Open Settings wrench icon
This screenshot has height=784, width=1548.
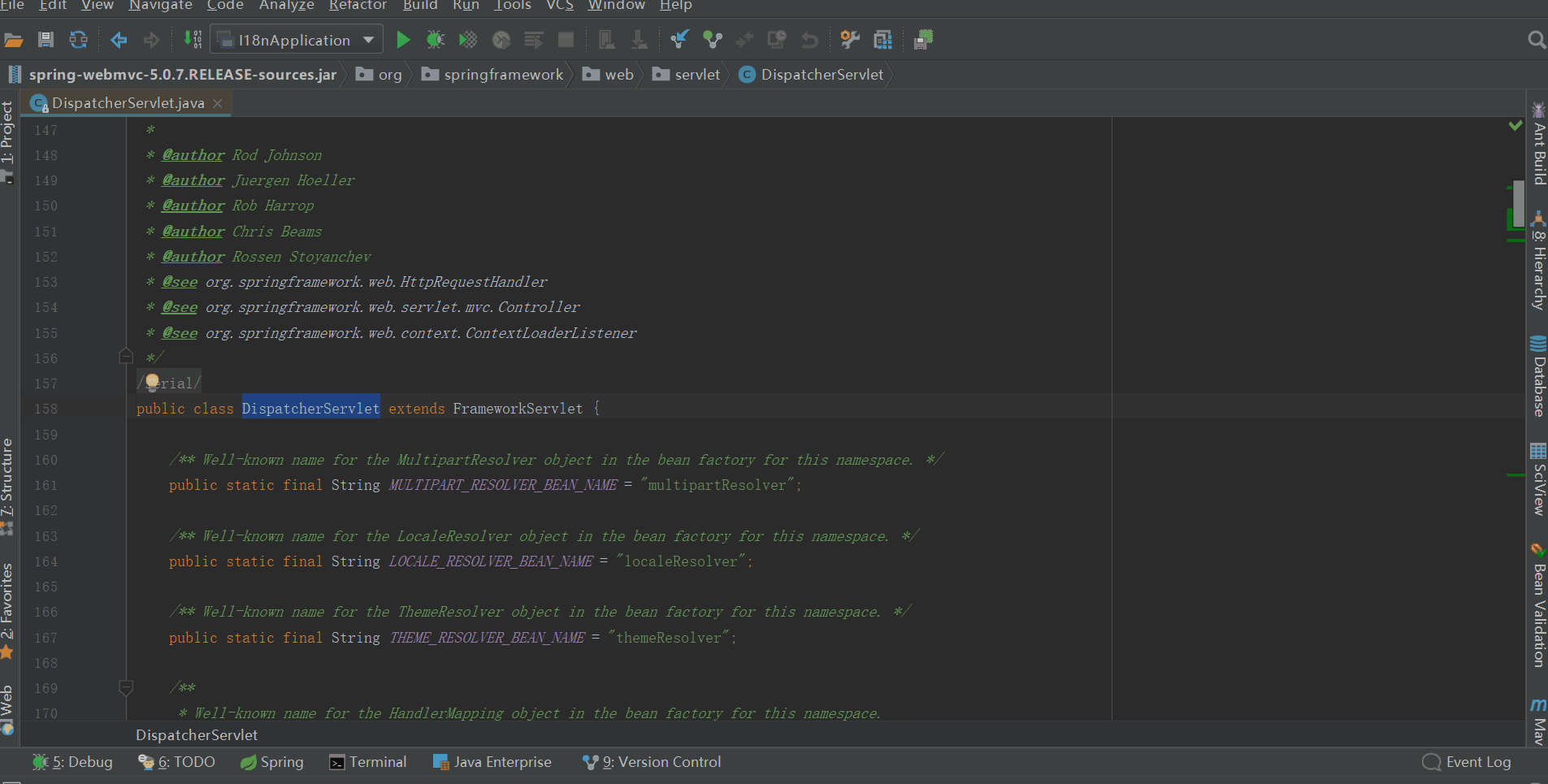click(x=850, y=40)
